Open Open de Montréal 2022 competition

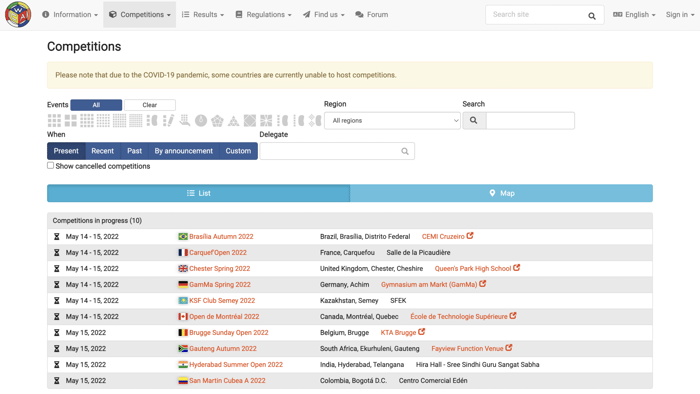pyautogui.click(x=224, y=317)
